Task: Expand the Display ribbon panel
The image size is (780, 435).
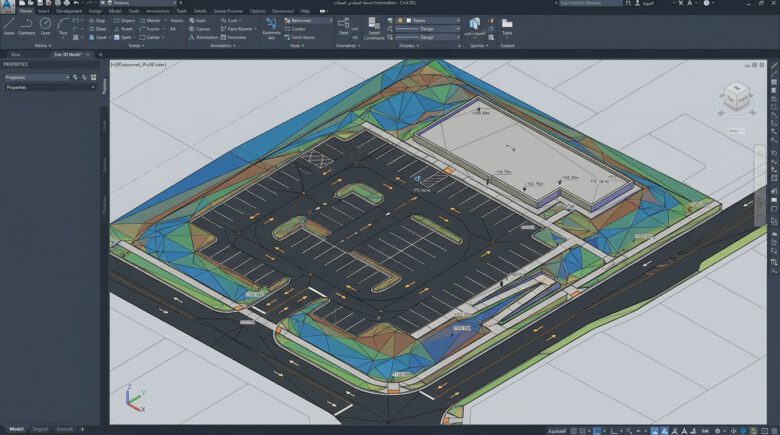Action: (409, 45)
